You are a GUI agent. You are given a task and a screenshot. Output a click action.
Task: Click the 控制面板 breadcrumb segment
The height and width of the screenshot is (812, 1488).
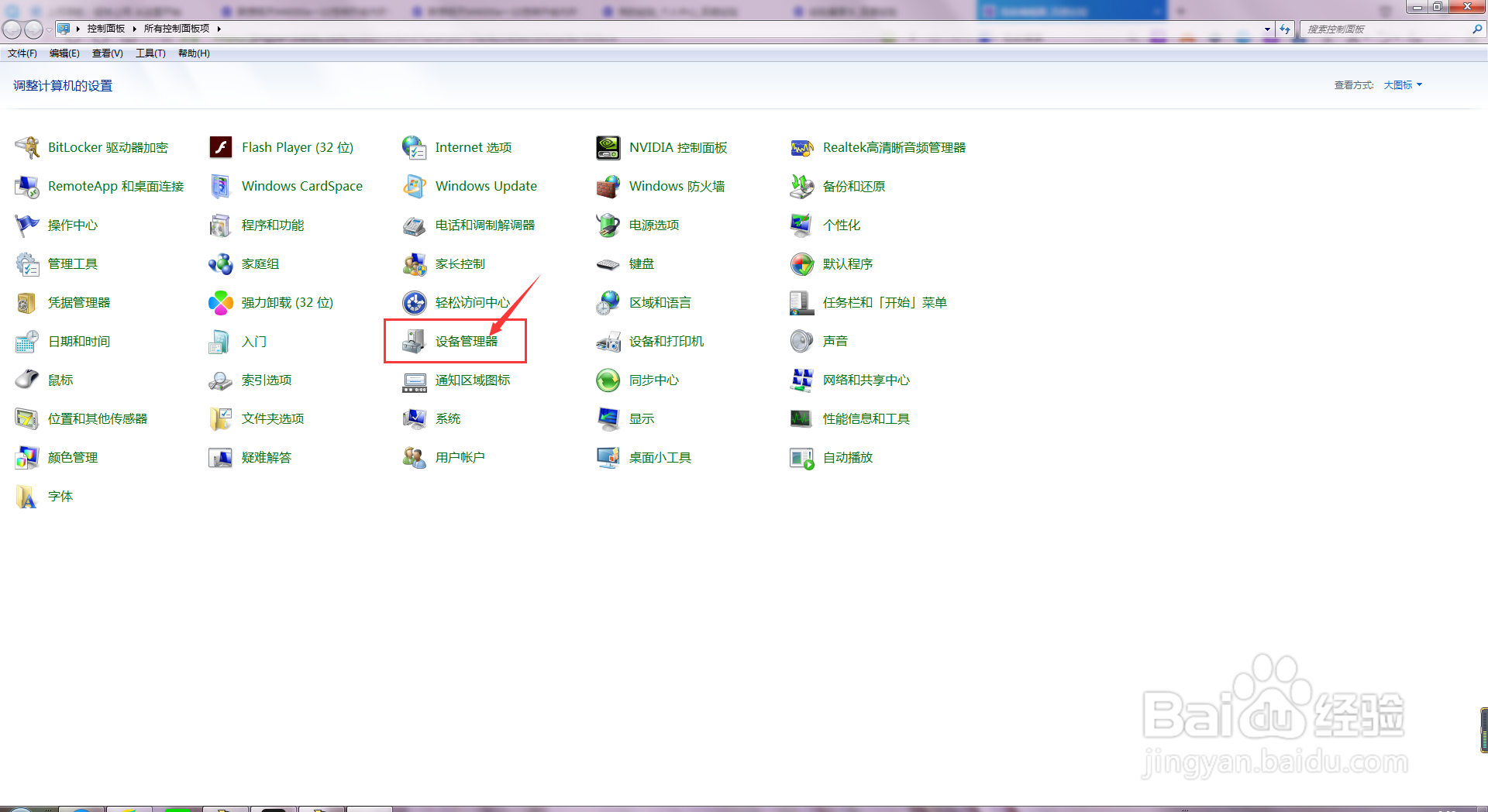pyautogui.click(x=106, y=29)
